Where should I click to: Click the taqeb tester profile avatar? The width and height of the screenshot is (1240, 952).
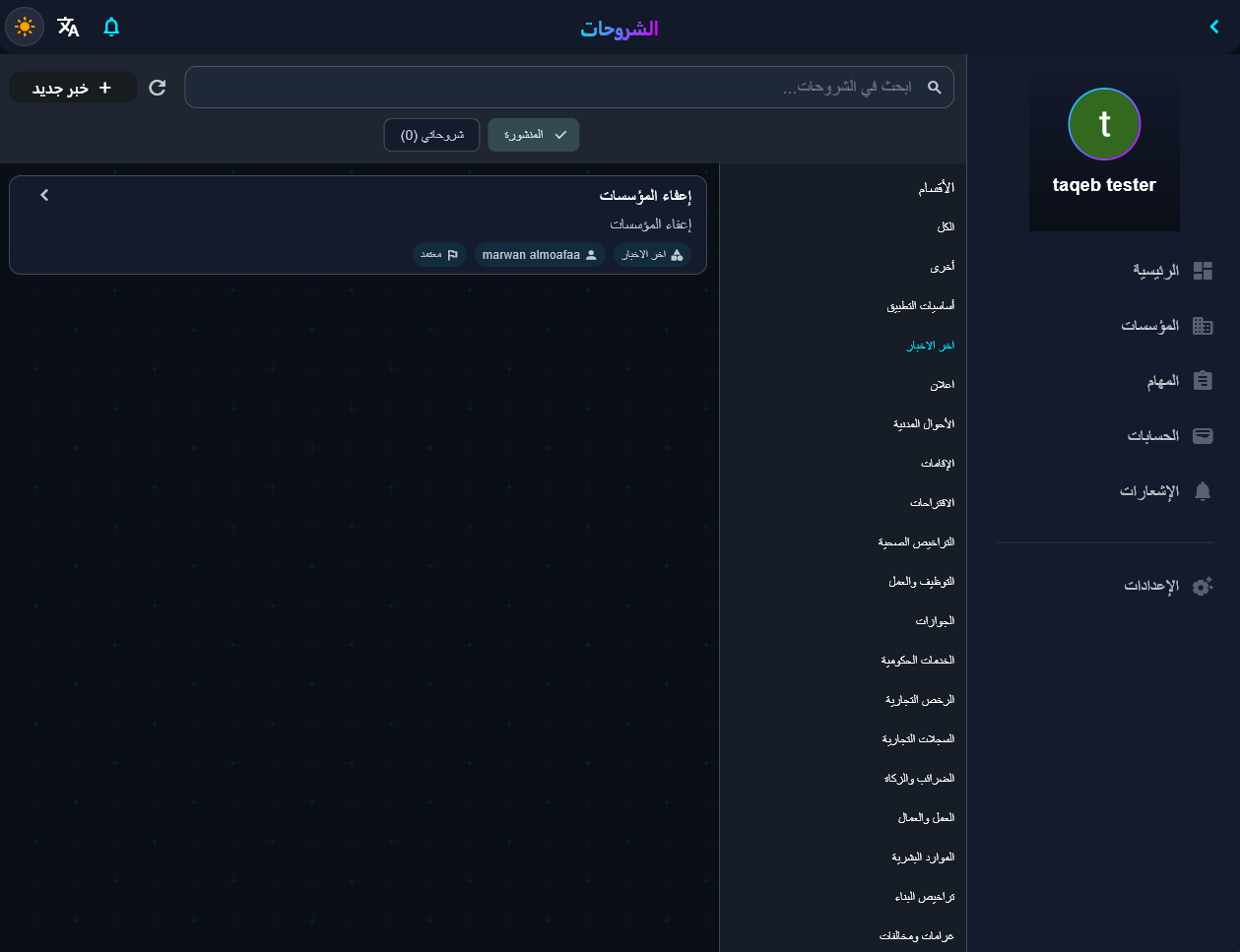click(x=1104, y=124)
